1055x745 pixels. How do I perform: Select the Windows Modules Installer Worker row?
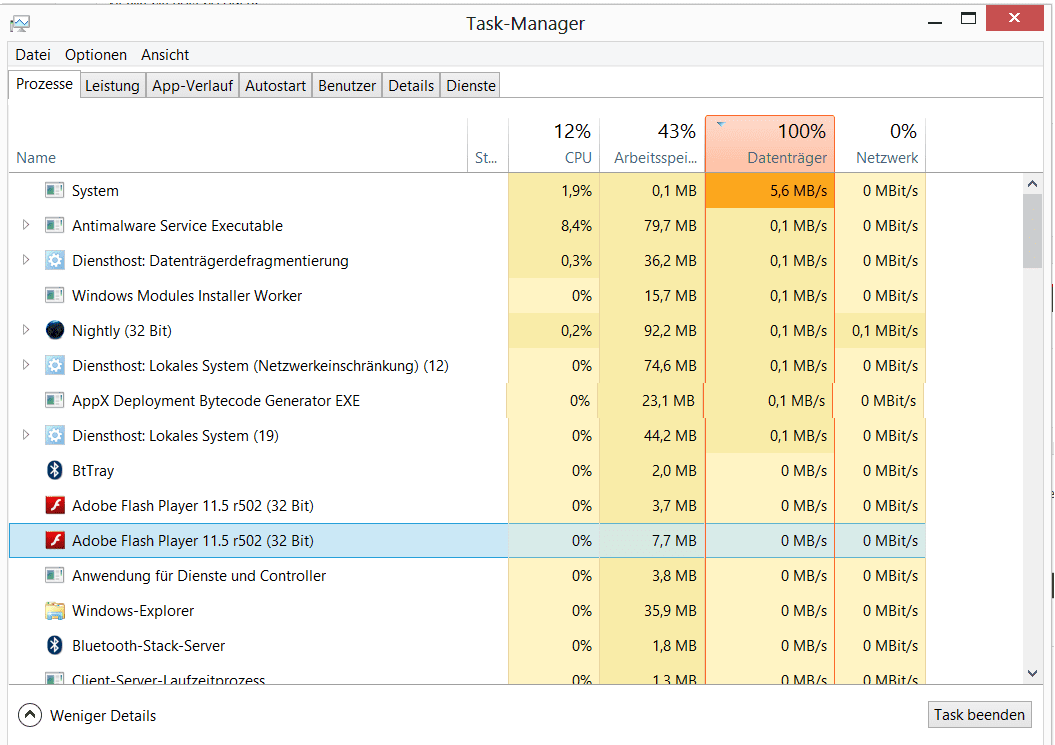click(x=467, y=295)
